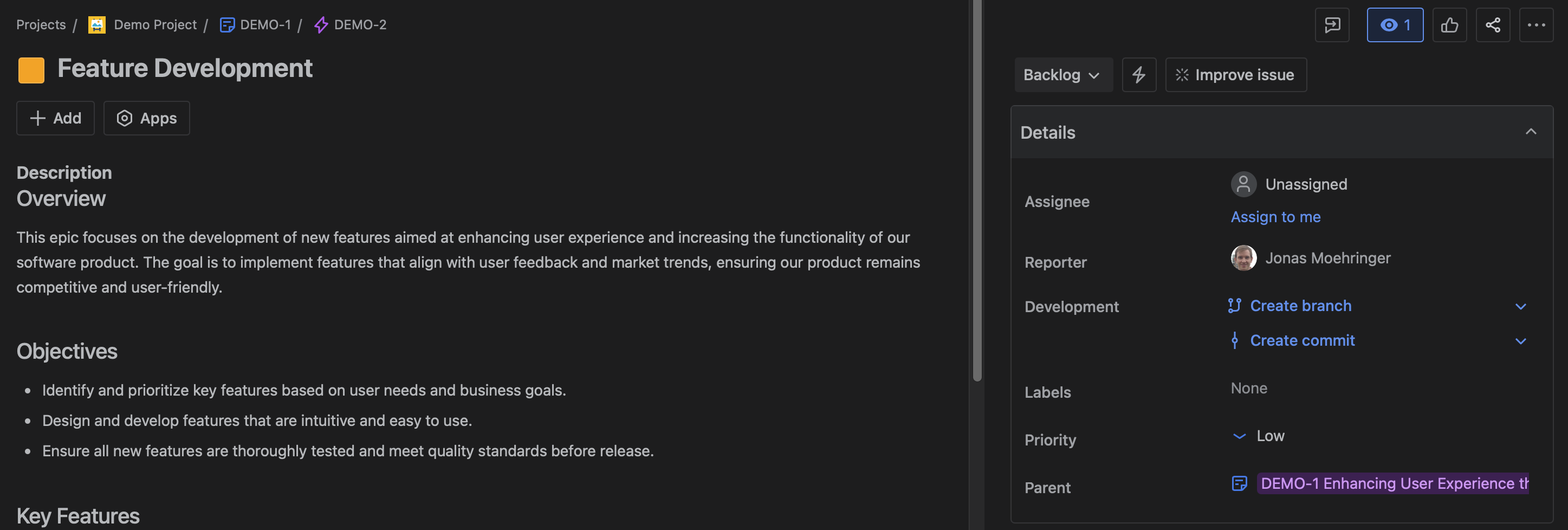Click the orange epic color swatch
This screenshot has width=1568, height=530.
tap(31, 69)
